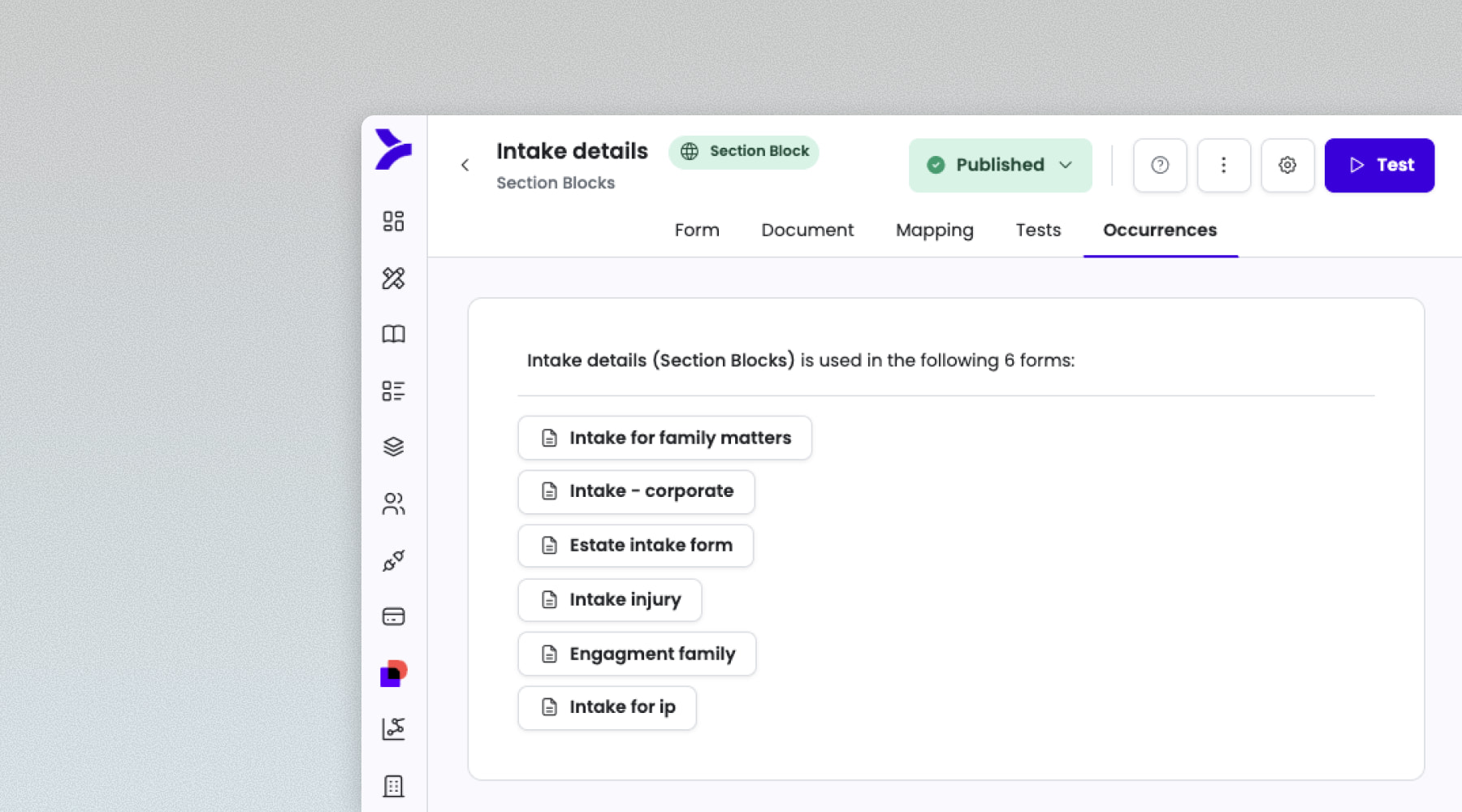Image resolution: width=1462 pixels, height=812 pixels.
Task: Open the payment card sidebar icon
Action: (393, 616)
